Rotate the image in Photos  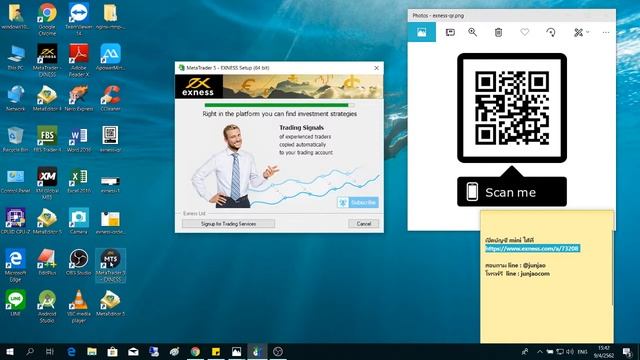click(551, 32)
